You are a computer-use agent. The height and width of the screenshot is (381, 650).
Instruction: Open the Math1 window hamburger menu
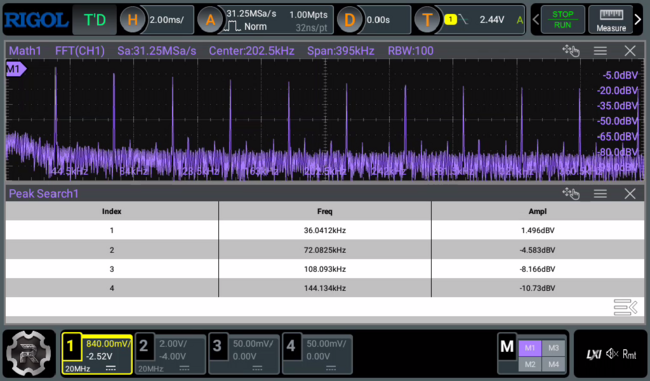600,51
